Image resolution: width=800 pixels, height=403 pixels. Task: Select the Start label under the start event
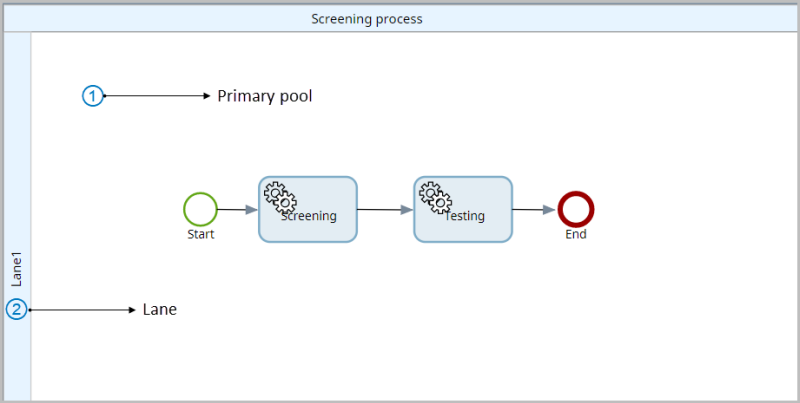pyautogui.click(x=200, y=235)
